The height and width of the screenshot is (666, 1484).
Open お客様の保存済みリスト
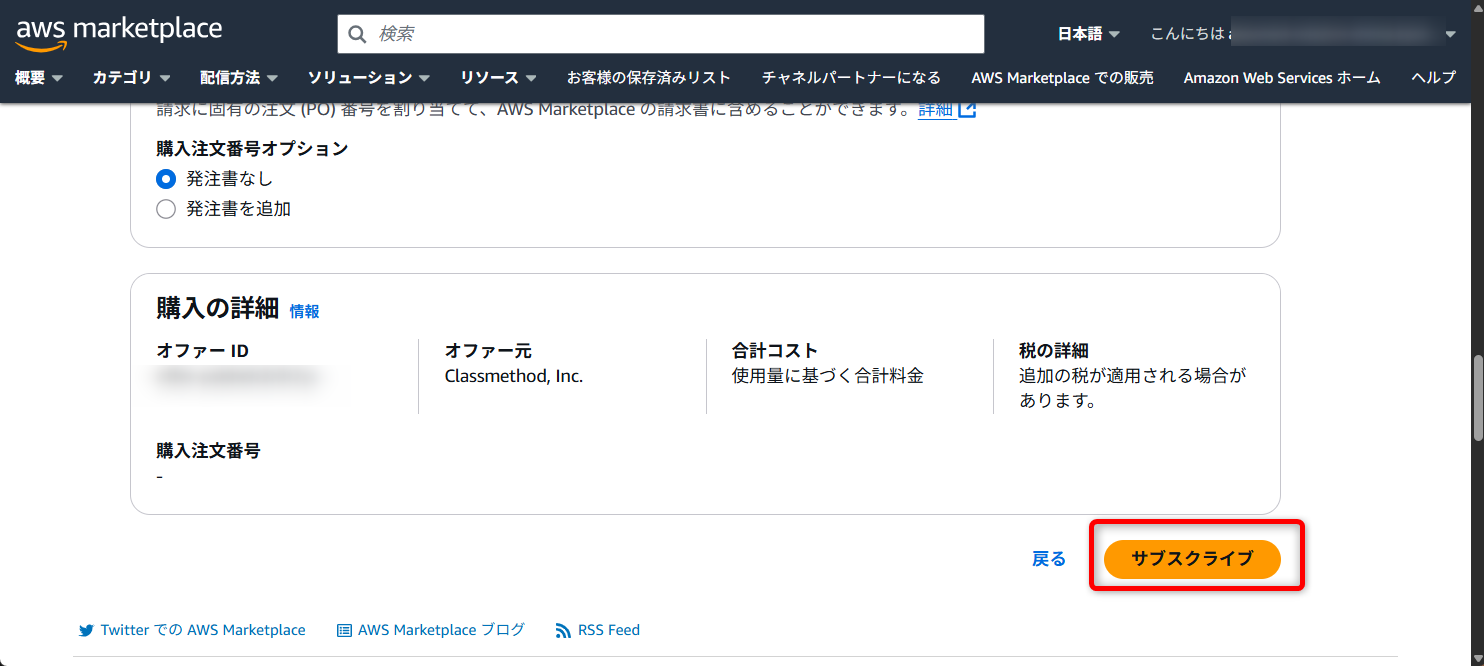click(649, 77)
